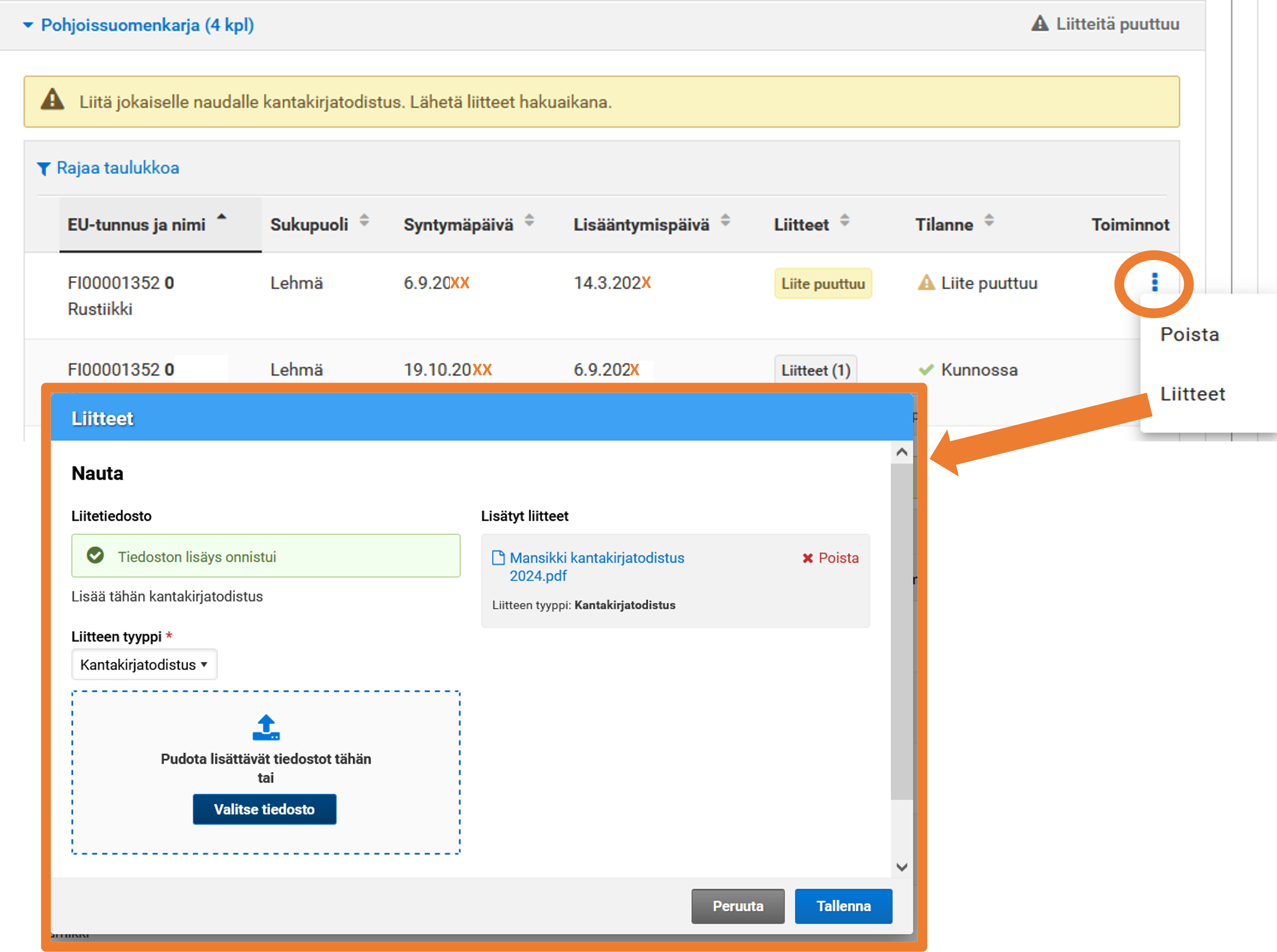This screenshot has height=952, width=1277.
Task: Choose Liitteet from the actions menu
Action: pos(1192,394)
